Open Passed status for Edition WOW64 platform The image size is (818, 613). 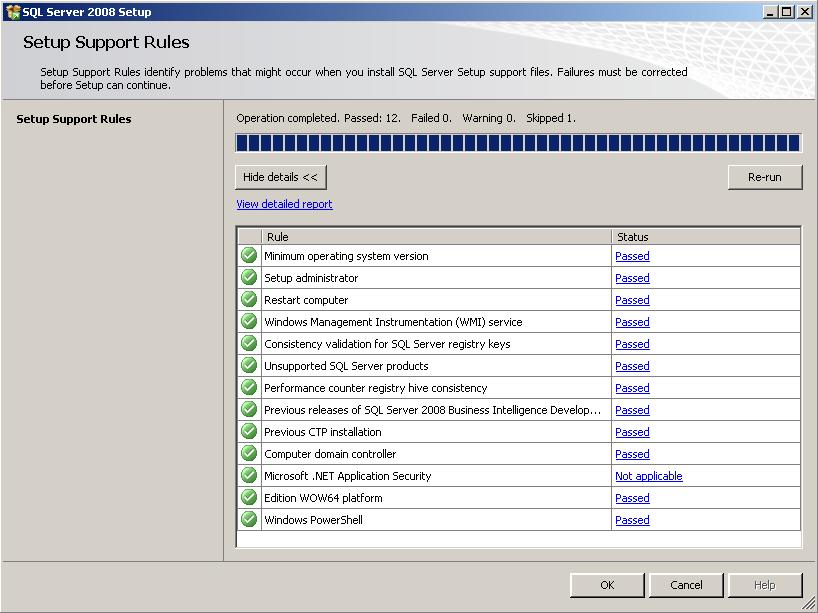(x=632, y=498)
